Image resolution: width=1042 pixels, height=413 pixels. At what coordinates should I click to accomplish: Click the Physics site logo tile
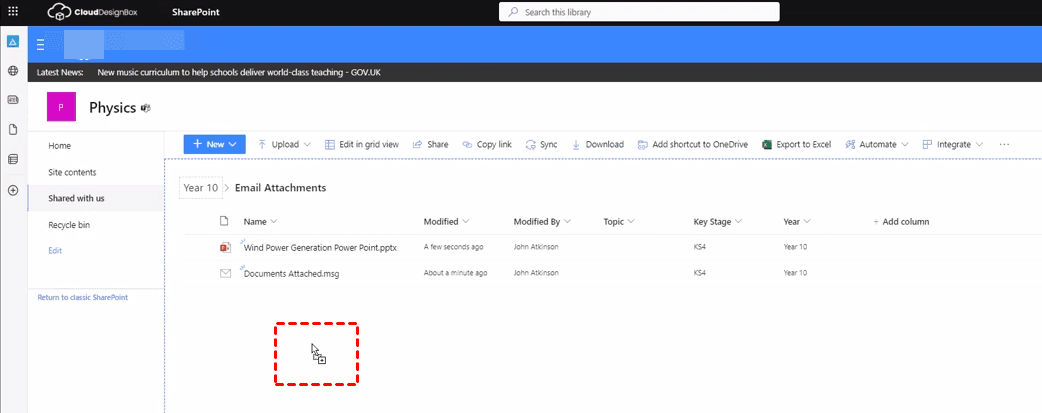62,107
